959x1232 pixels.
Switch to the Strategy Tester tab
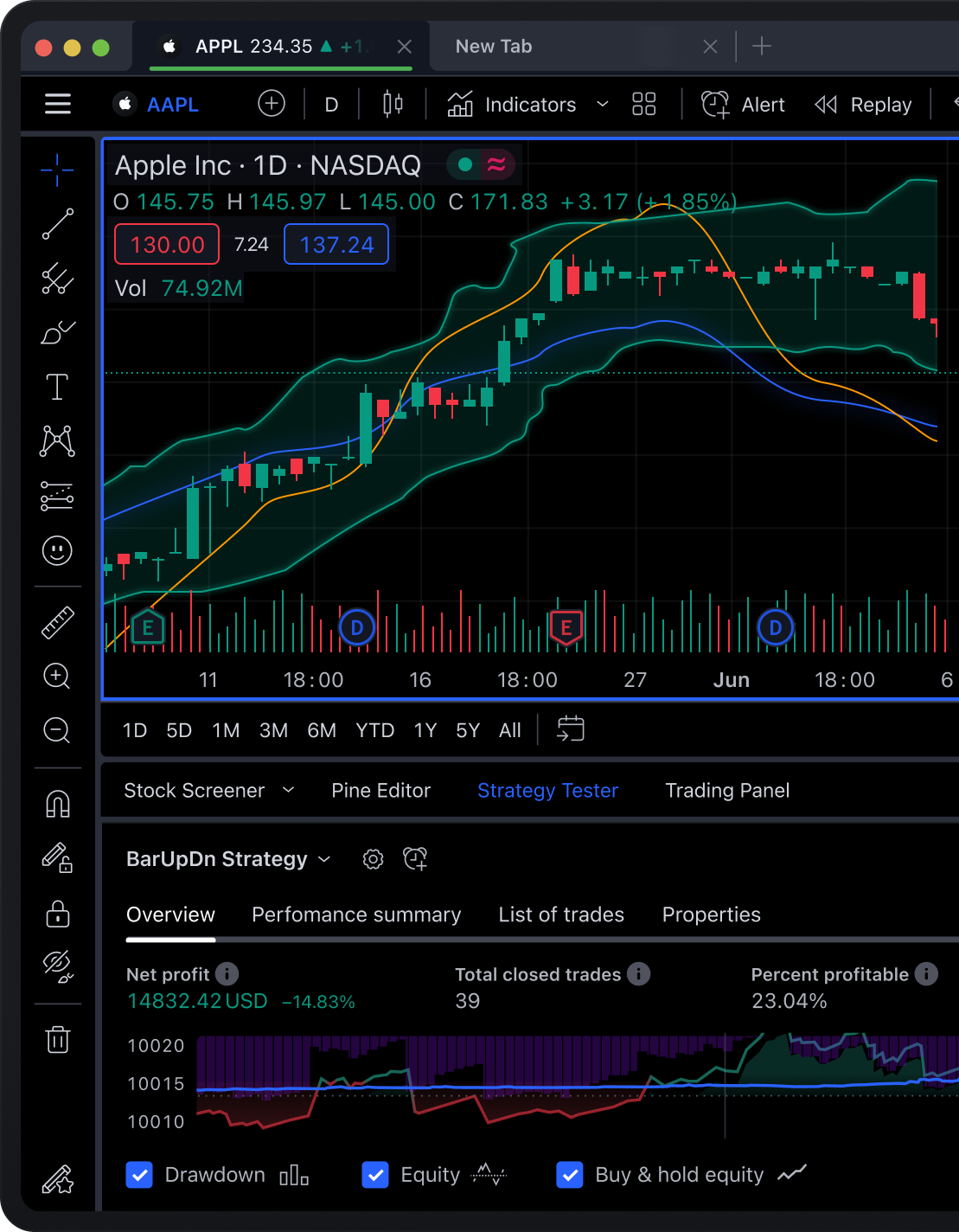click(548, 790)
